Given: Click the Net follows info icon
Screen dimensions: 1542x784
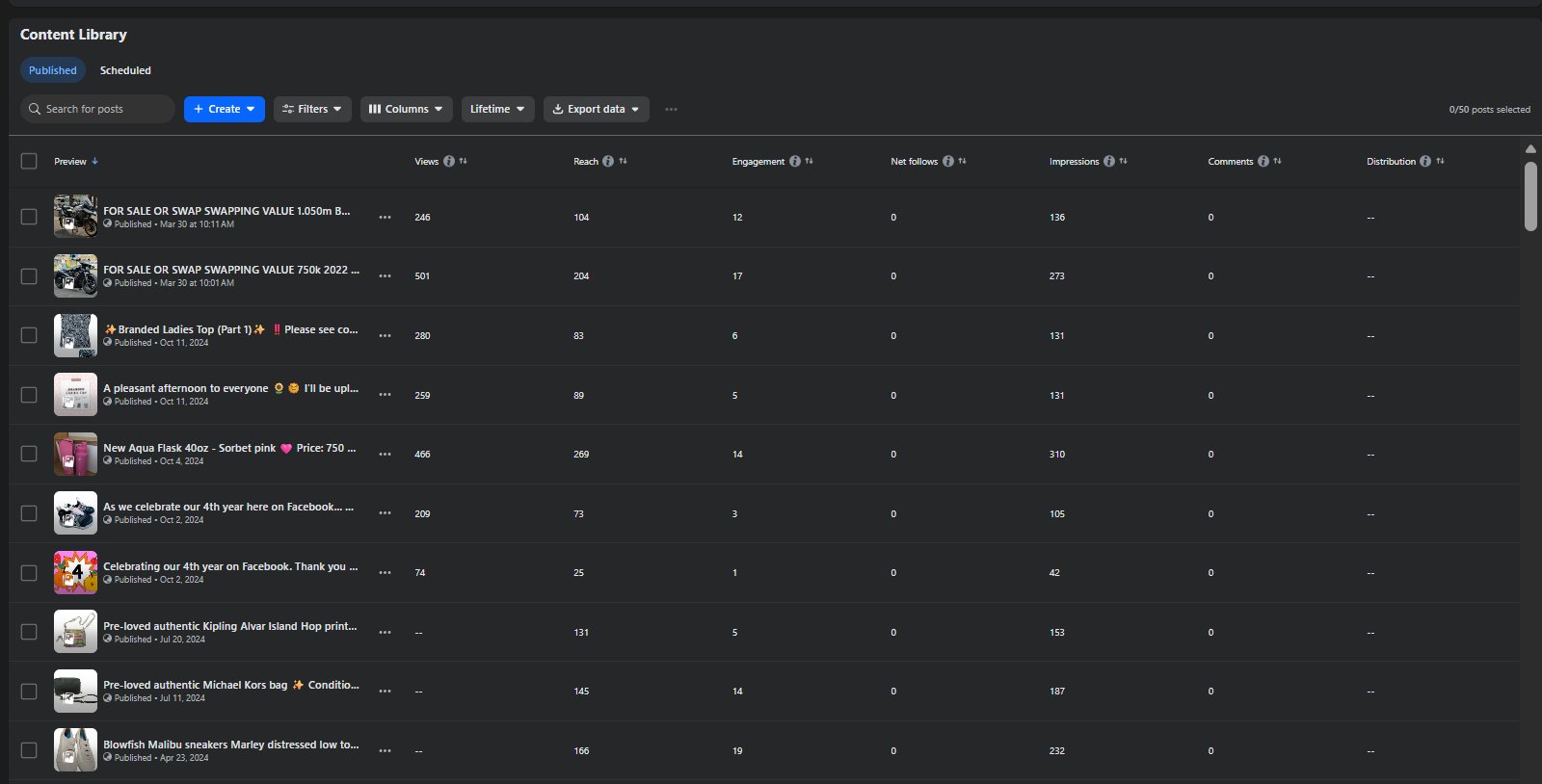Looking at the screenshot, I should pyautogui.click(x=948, y=162).
